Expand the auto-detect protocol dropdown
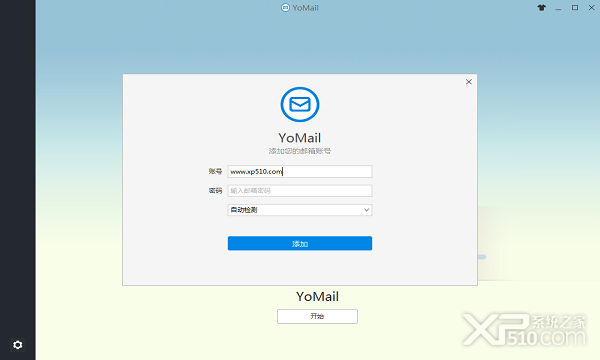 pos(300,210)
